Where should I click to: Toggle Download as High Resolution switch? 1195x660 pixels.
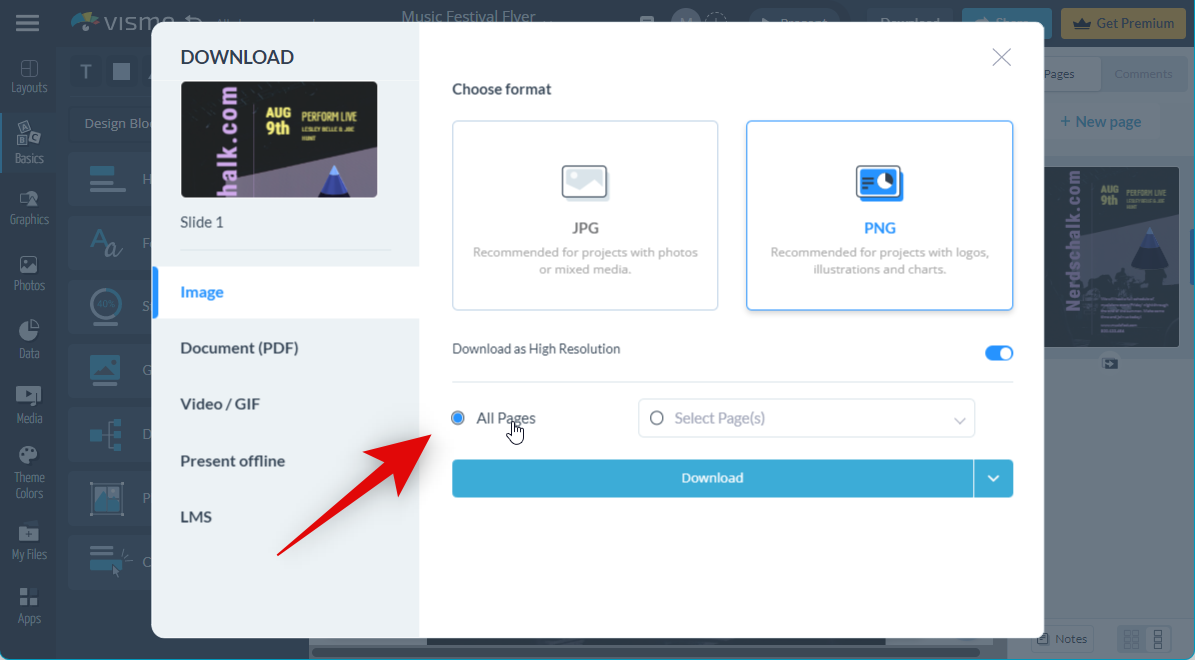point(998,353)
